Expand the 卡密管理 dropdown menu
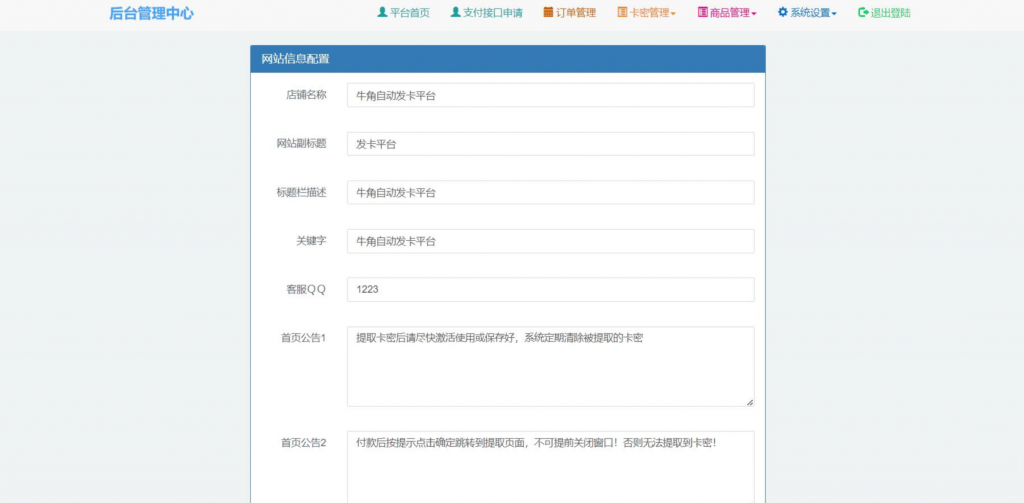This screenshot has height=503, width=1024. 647,12
